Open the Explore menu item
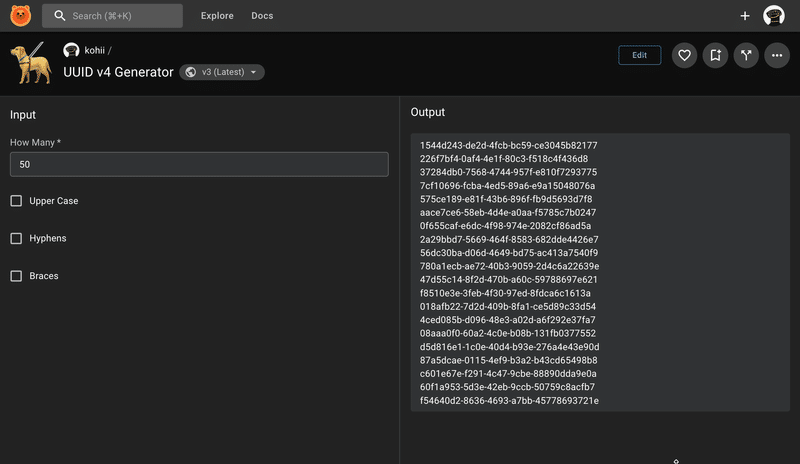800x464 pixels. click(217, 16)
